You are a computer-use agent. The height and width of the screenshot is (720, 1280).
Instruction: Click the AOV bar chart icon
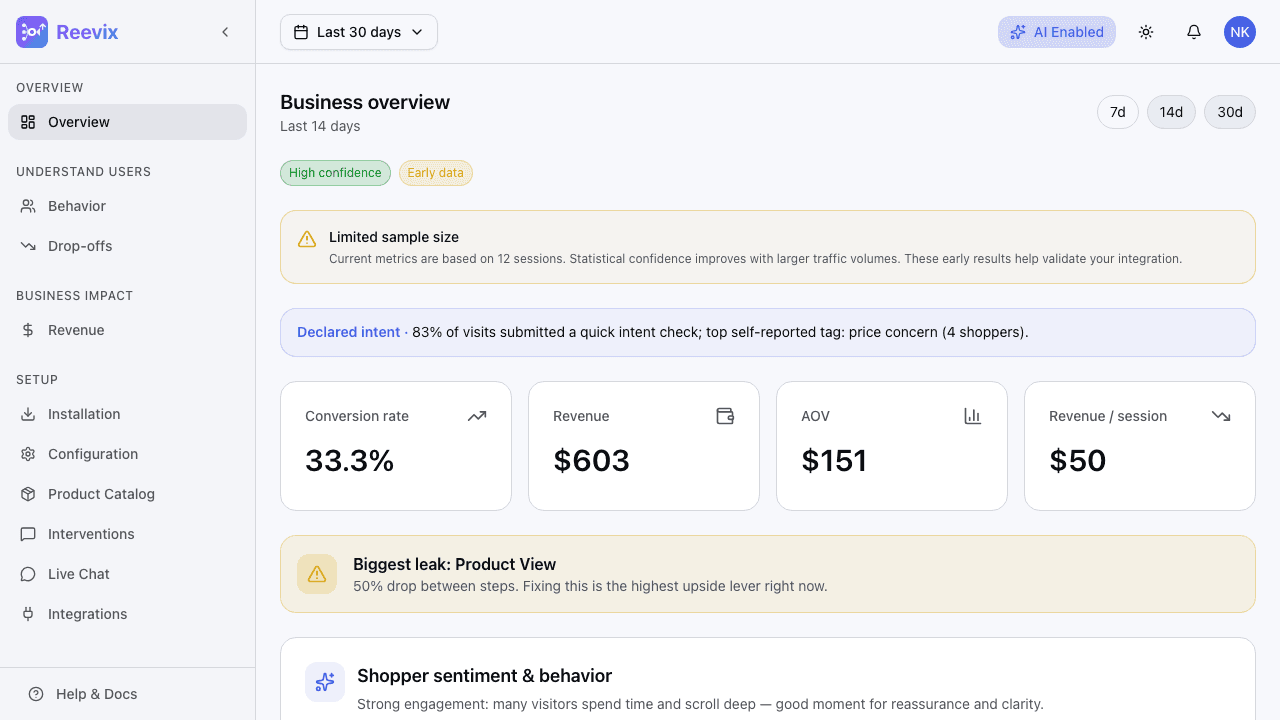coord(972,416)
